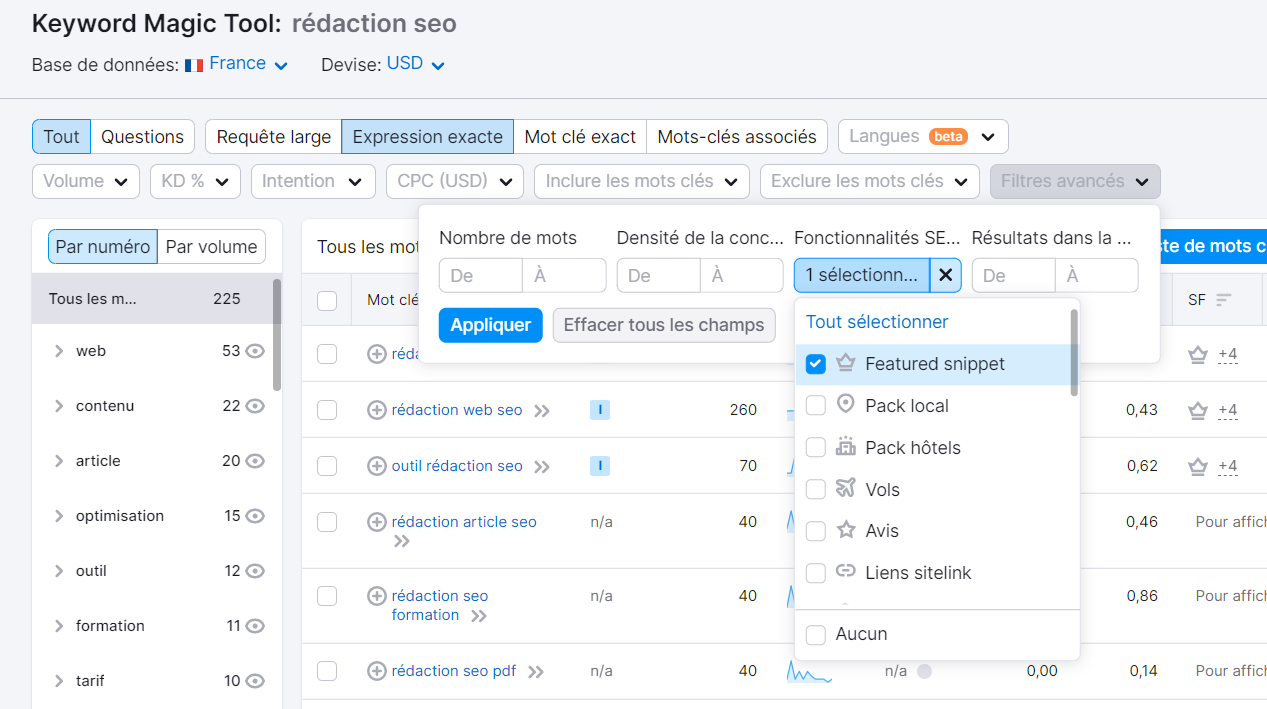Open the Intention filter dropdown
The height and width of the screenshot is (709, 1267).
(313, 181)
